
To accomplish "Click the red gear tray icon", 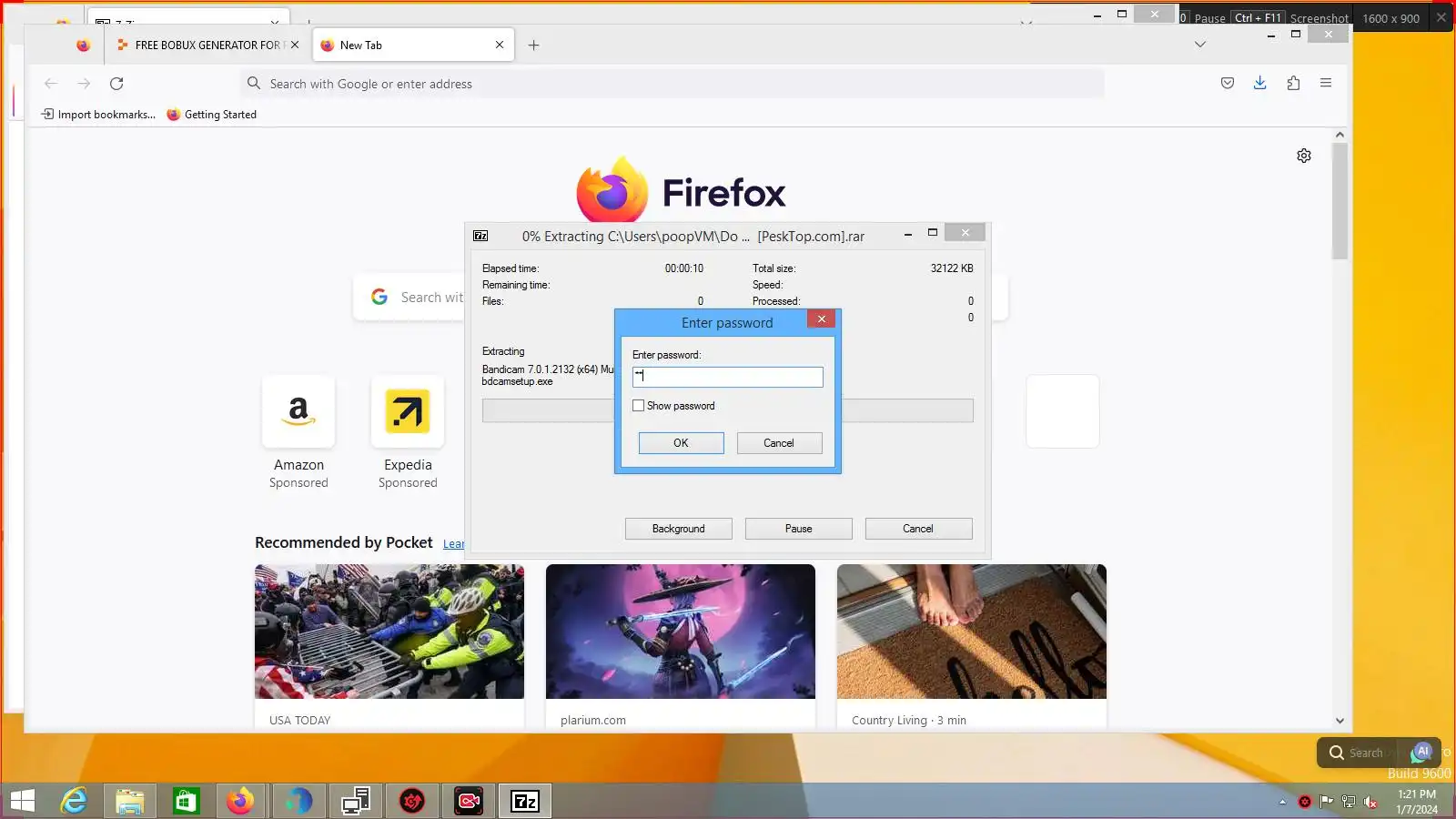I will tap(1305, 802).
